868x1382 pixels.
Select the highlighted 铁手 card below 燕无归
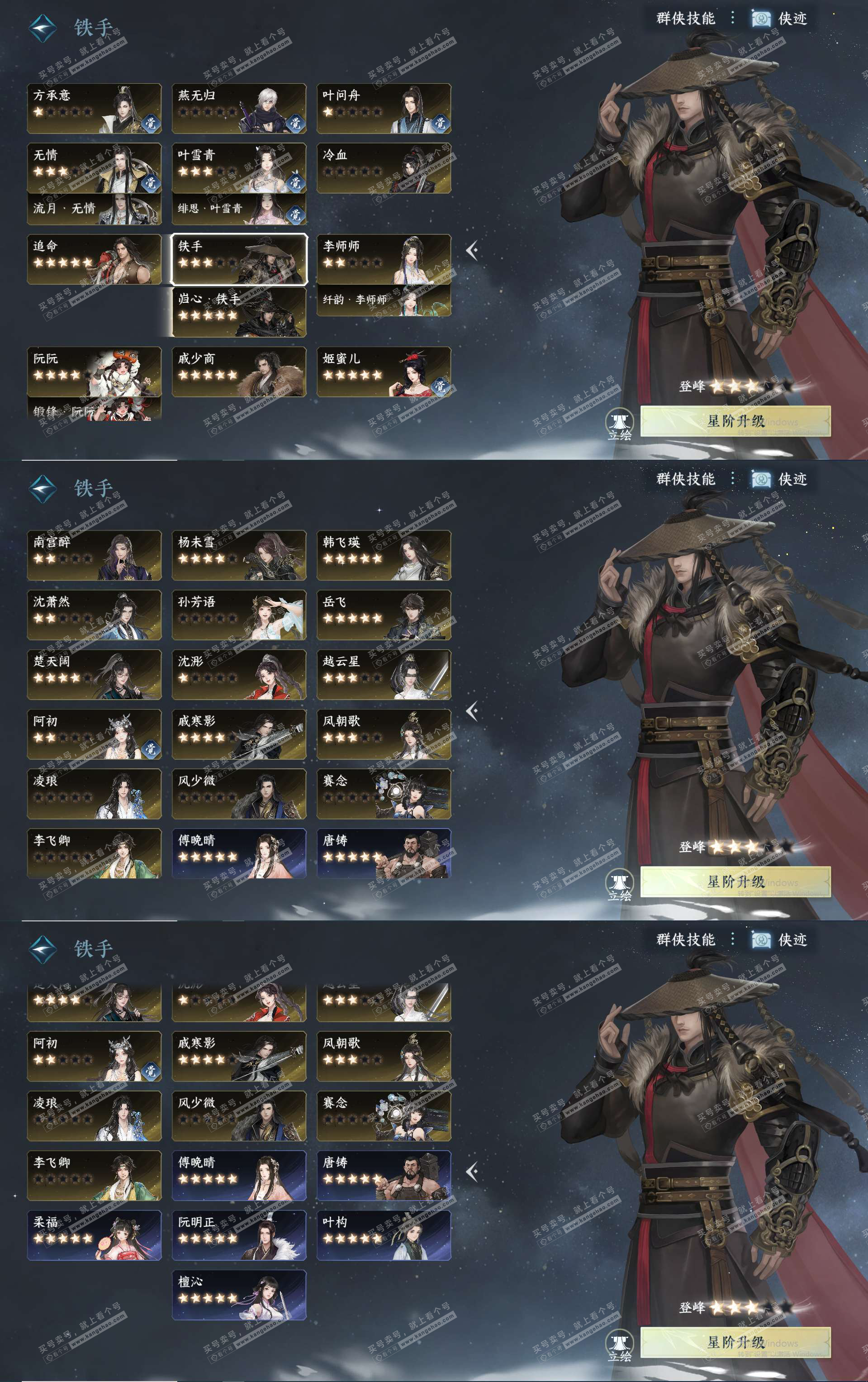[239, 259]
